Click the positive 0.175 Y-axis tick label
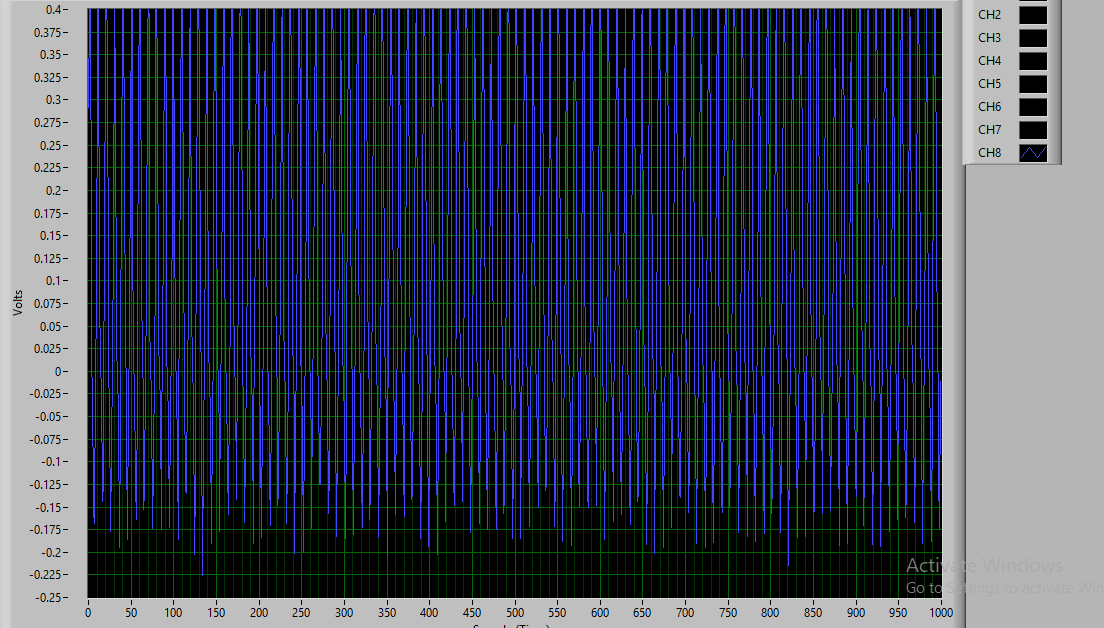The height and width of the screenshot is (628, 1104). [x=48, y=213]
